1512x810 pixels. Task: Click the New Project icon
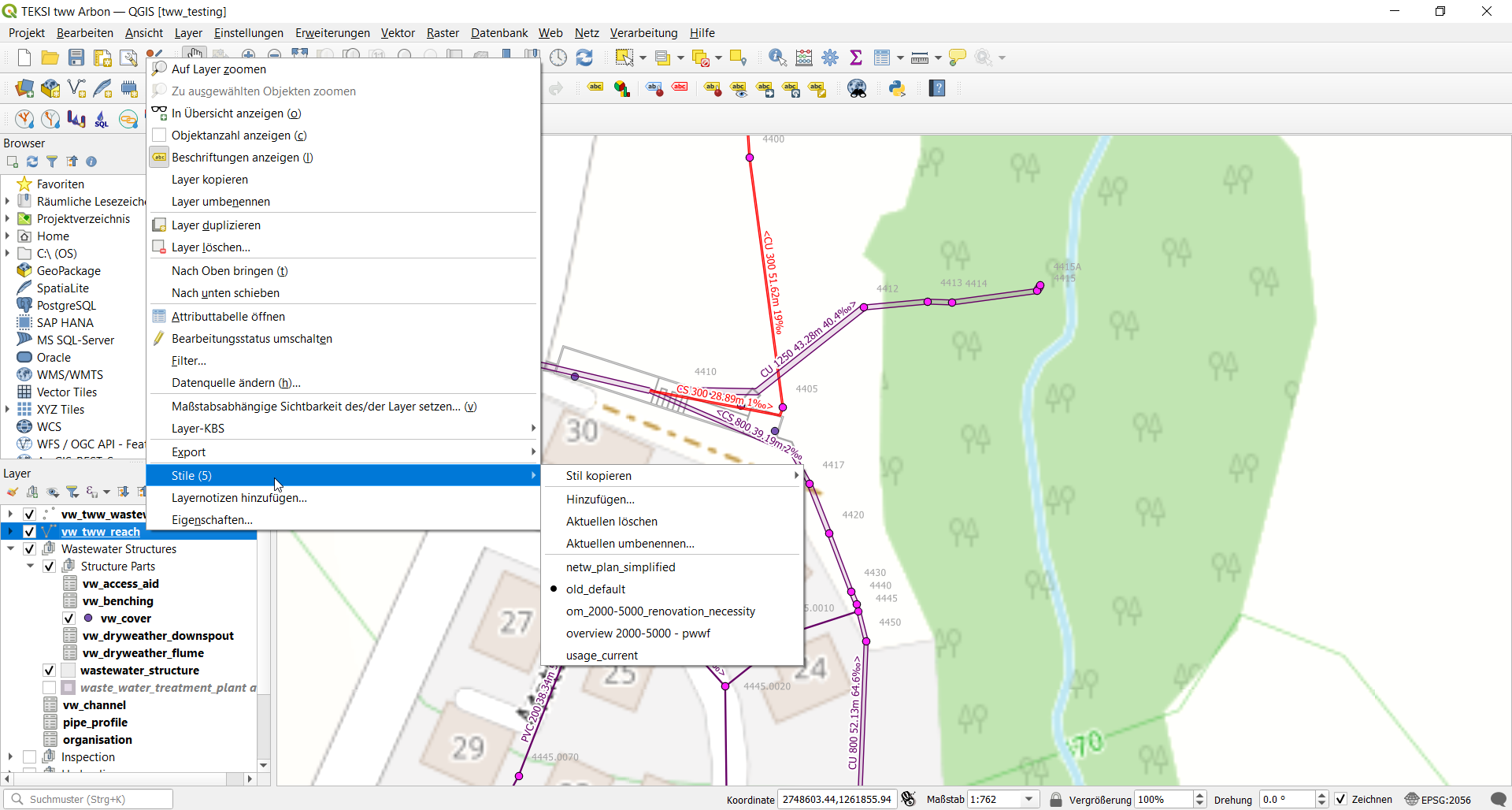tap(24, 58)
